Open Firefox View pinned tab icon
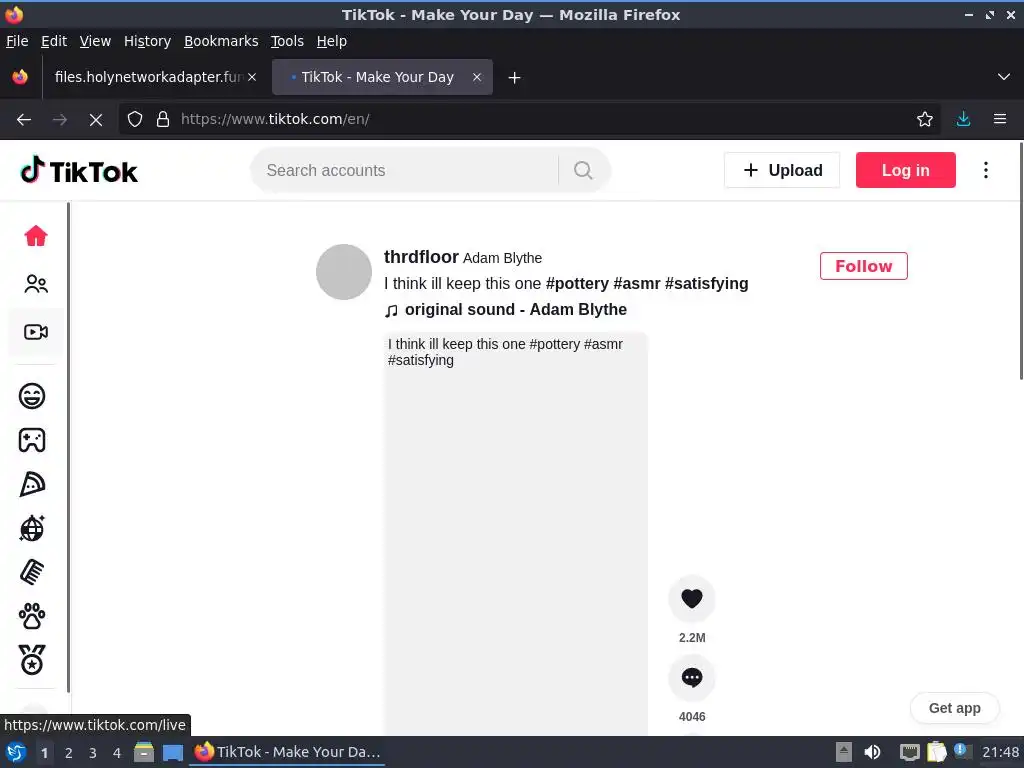Screen dimensions: 1024x768 [20, 77]
